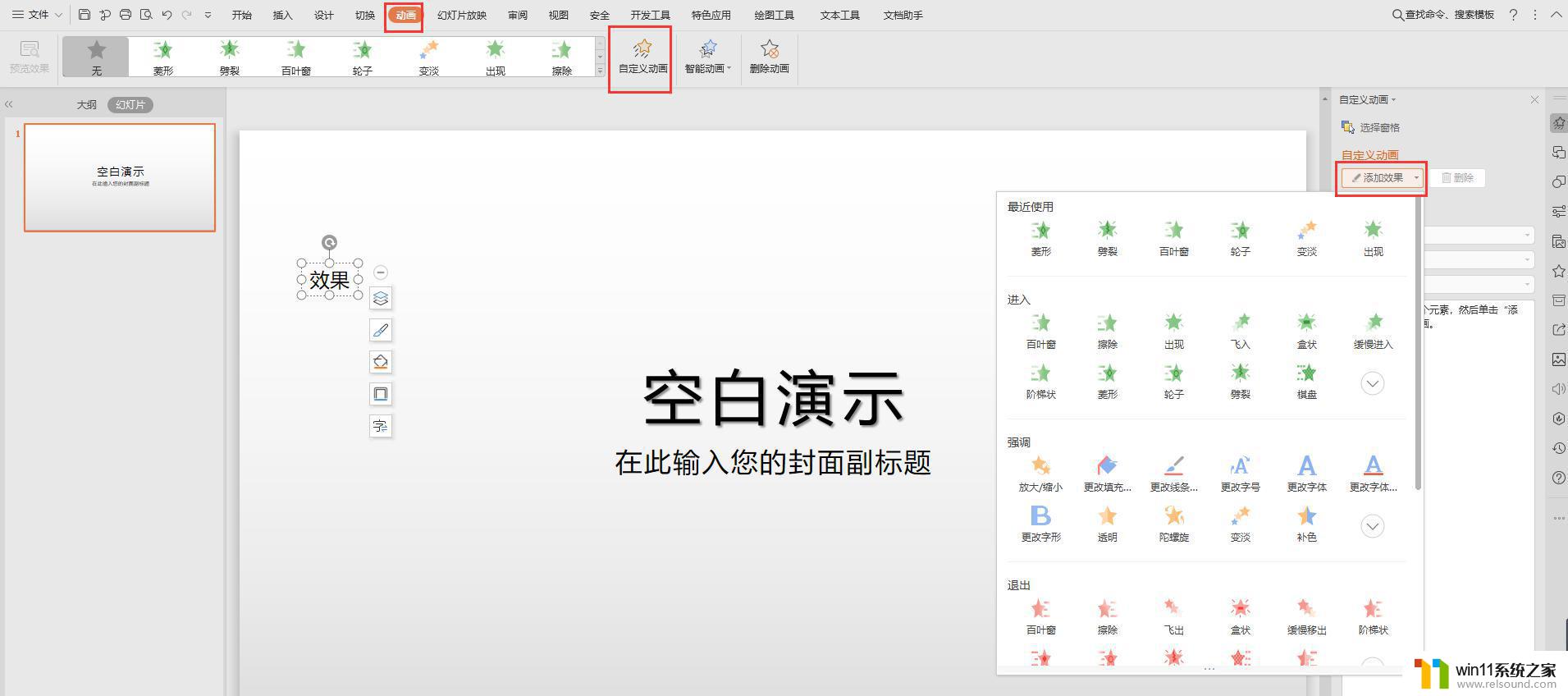Open the 插入 tab

[282, 15]
